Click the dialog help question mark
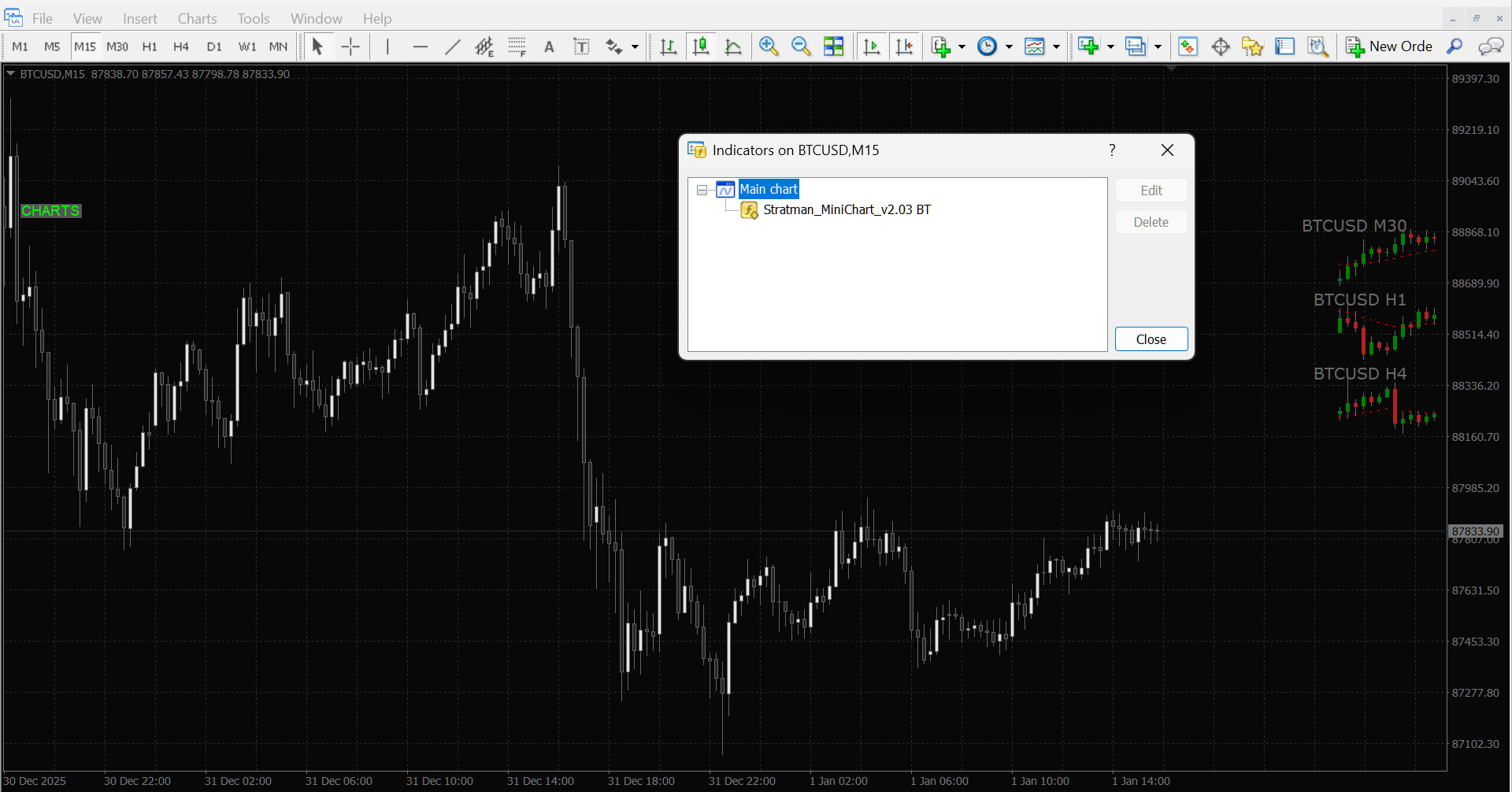Viewport: 1512px width, 792px height. pos(1112,150)
